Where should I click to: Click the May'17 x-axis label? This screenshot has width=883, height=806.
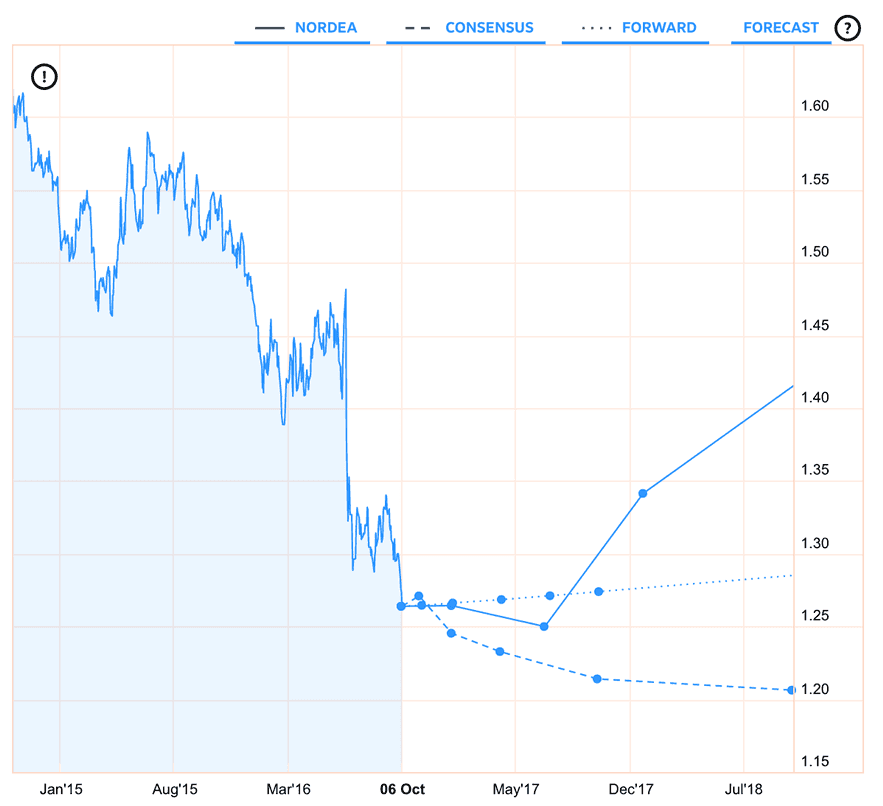[517, 789]
